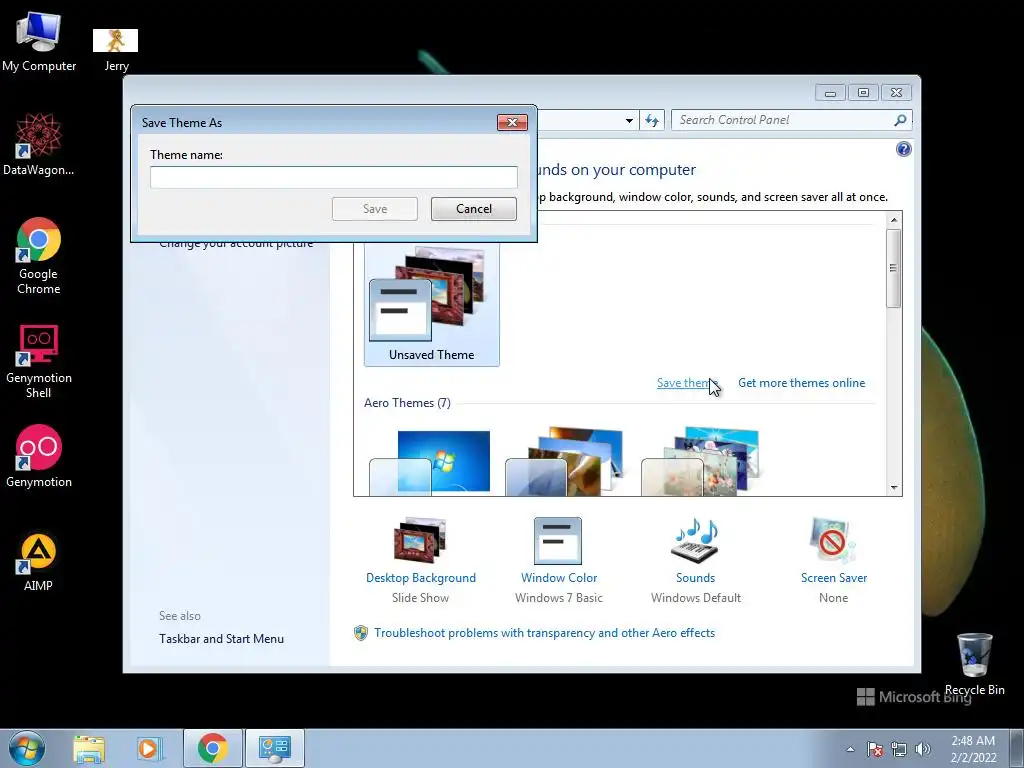Open the Sounds settings icon
This screenshot has height=768, width=1024.
[x=695, y=540]
